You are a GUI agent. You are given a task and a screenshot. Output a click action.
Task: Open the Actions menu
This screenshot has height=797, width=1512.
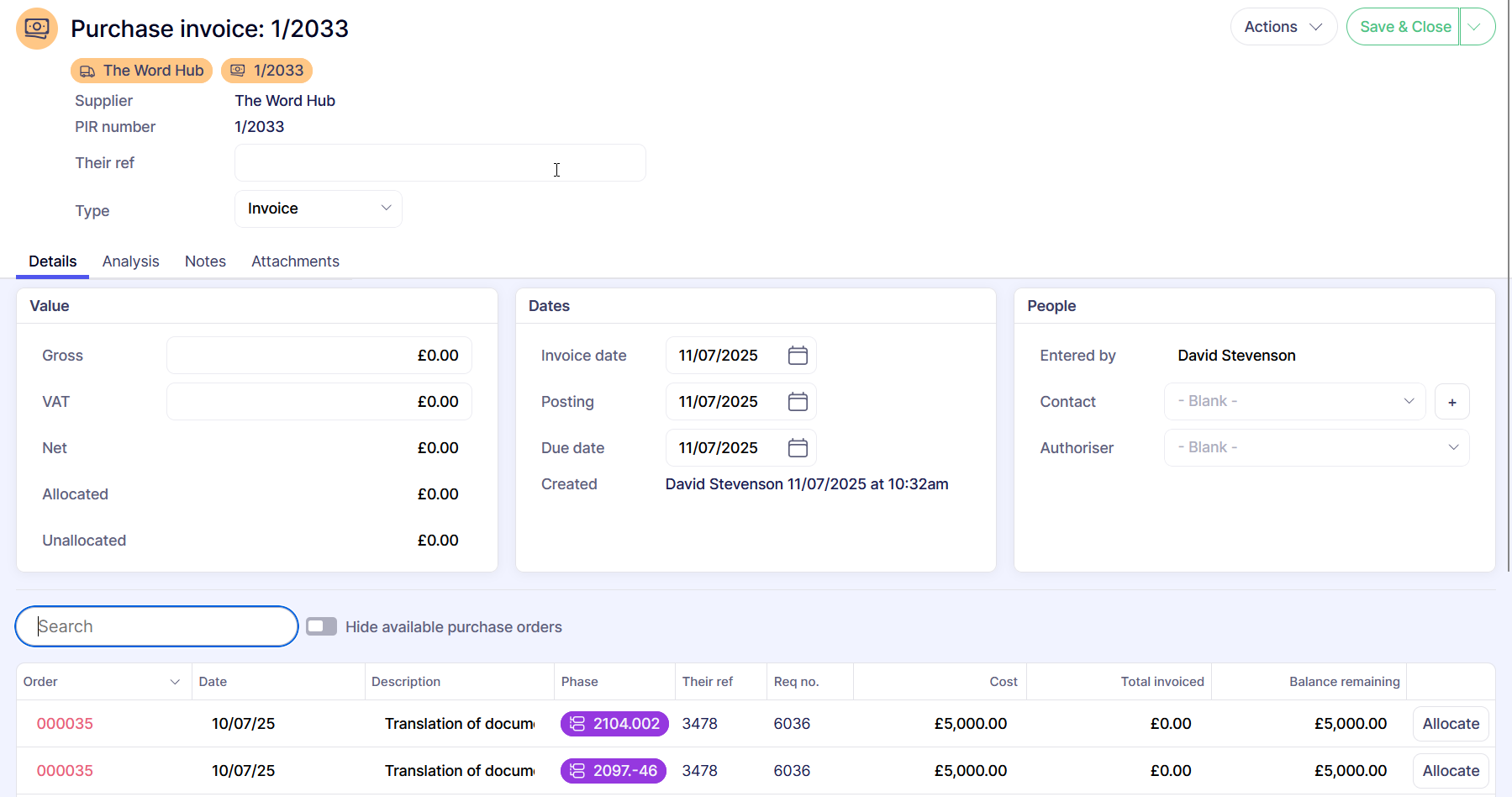[x=1283, y=27]
